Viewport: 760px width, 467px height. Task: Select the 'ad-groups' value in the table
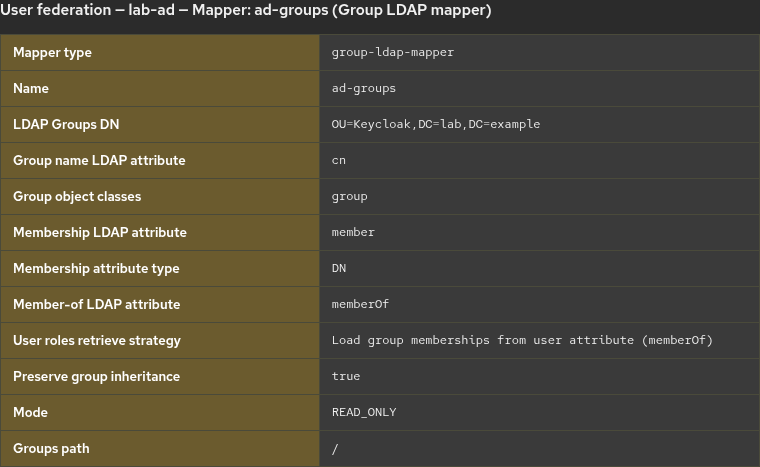pos(364,88)
